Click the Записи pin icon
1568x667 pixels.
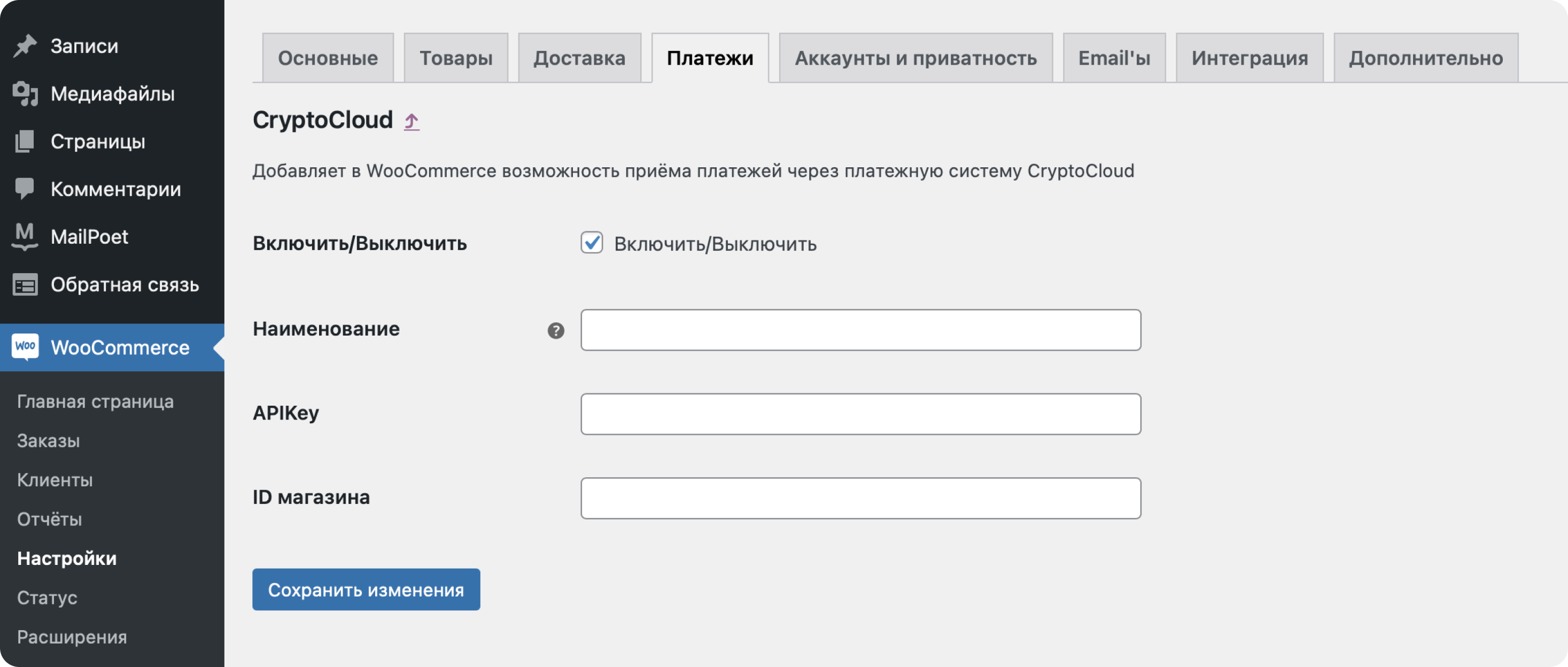(x=25, y=46)
